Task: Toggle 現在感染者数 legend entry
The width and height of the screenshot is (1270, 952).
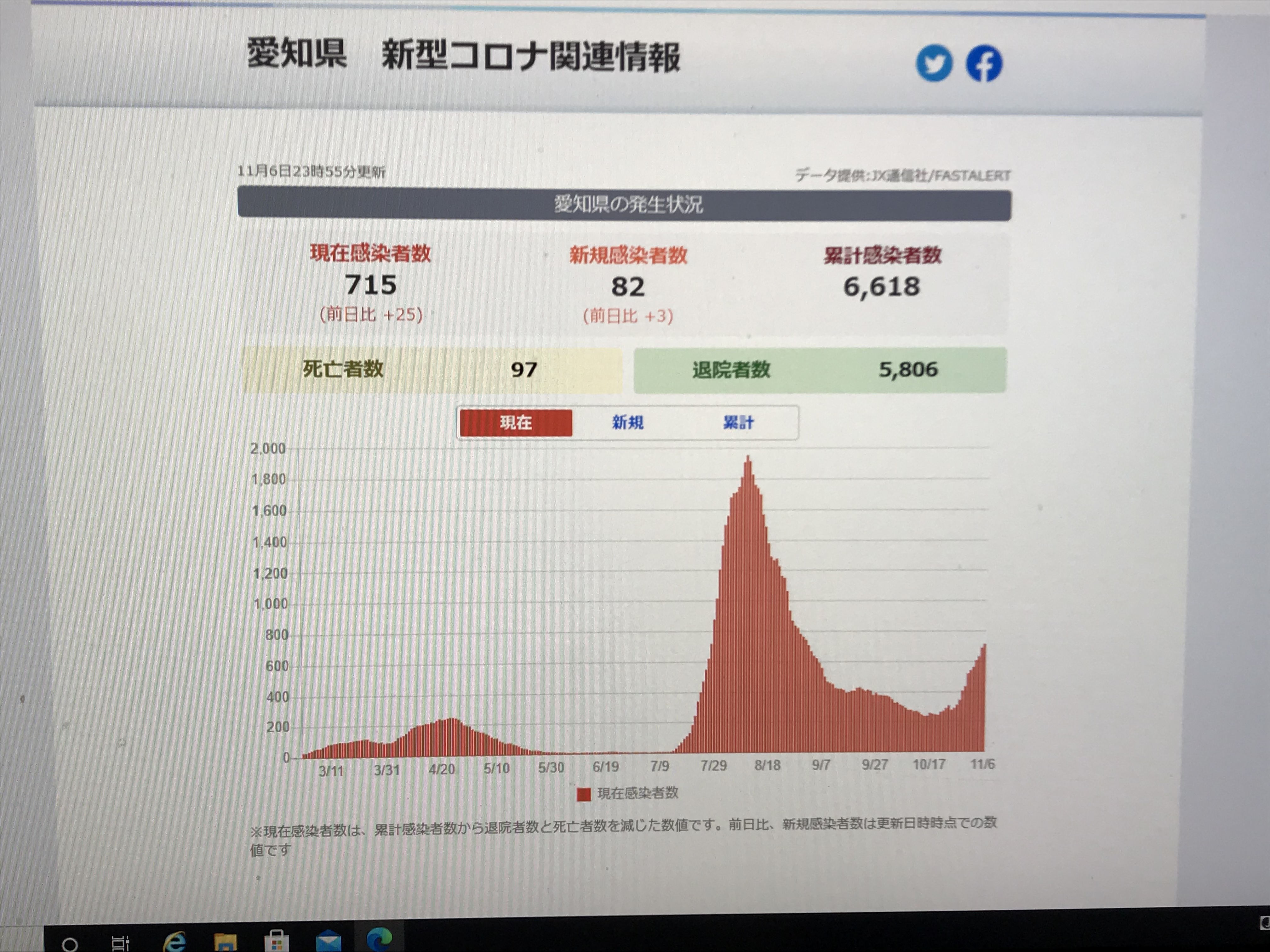Action: [627, 794]
